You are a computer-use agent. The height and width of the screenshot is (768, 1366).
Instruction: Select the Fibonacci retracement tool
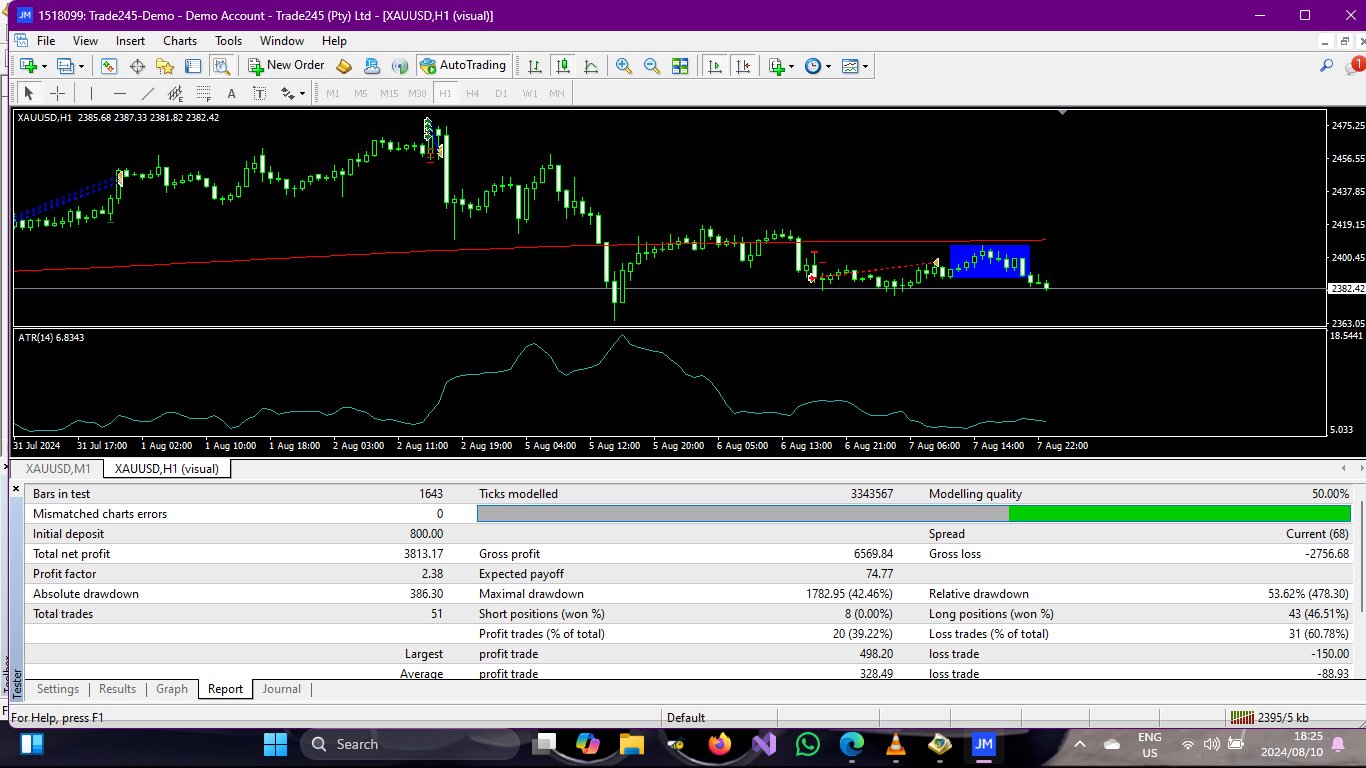pyautogui.click(x=203, y=93)
